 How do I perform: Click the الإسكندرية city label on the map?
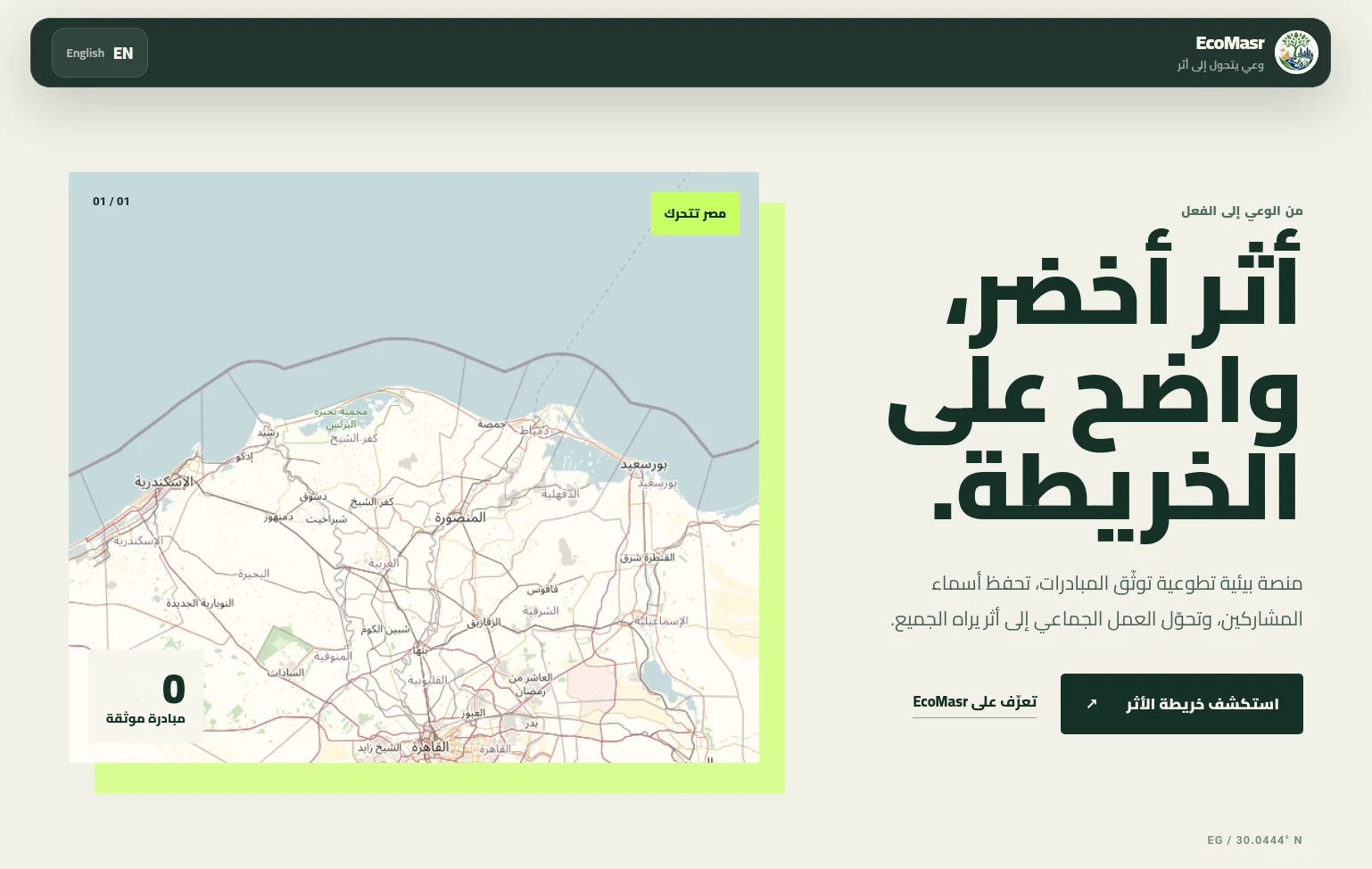point(163,482)
